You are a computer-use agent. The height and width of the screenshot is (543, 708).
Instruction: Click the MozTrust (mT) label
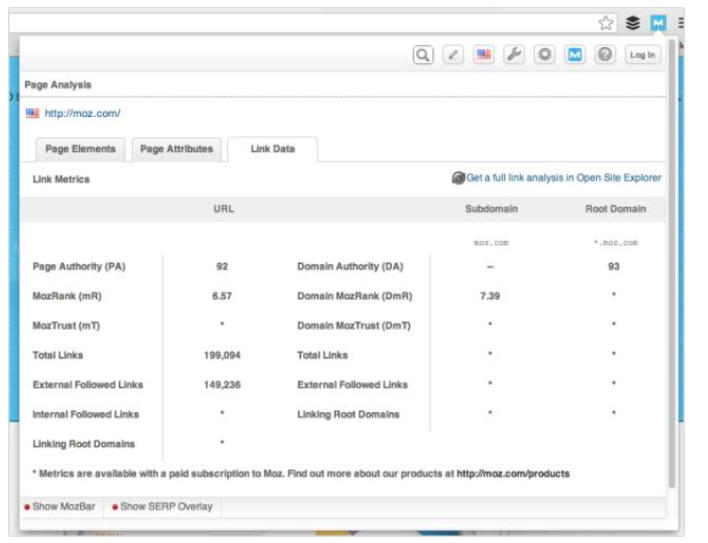click(66, 325)
